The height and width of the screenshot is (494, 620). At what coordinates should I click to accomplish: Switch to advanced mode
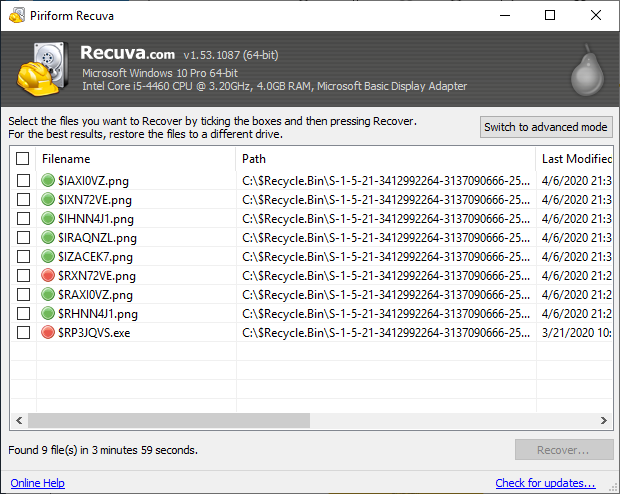click(546, 127)
